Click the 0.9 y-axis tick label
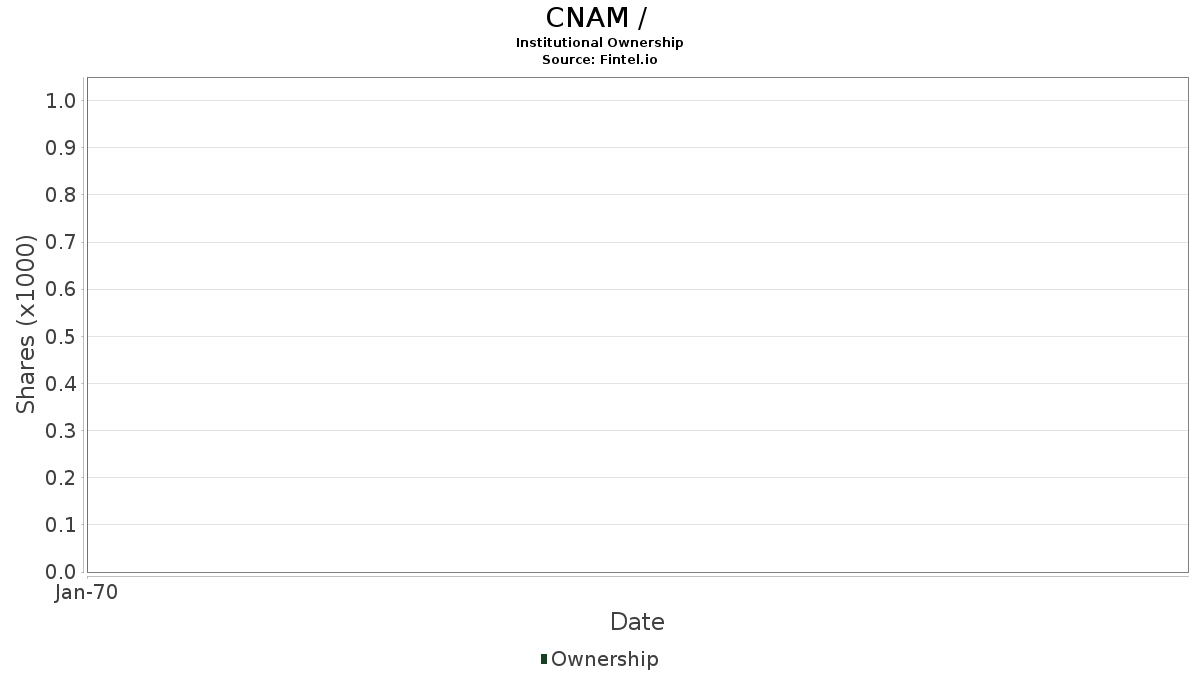 61,148
